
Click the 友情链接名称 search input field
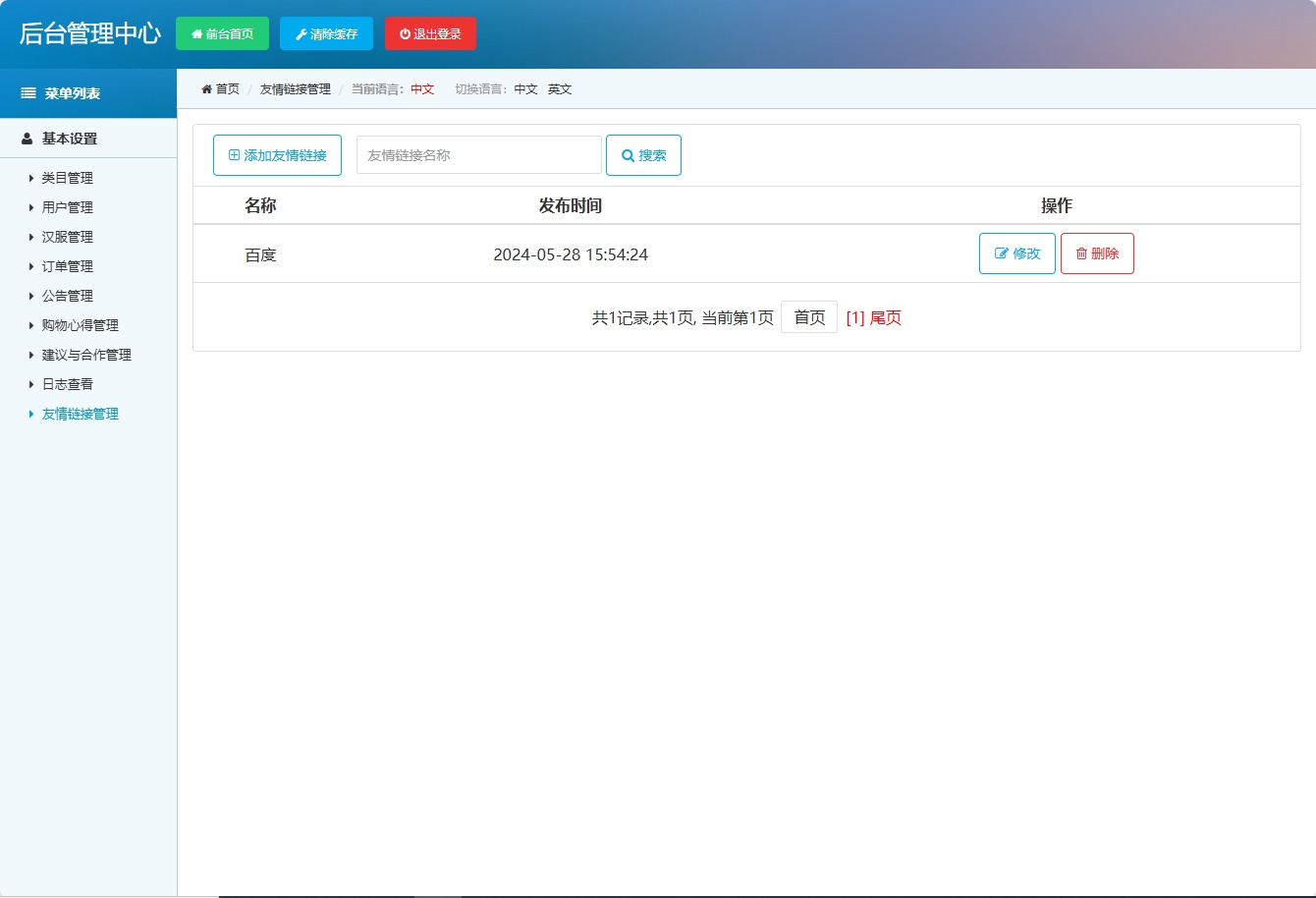pyautogui.click(x=478, y=154)
